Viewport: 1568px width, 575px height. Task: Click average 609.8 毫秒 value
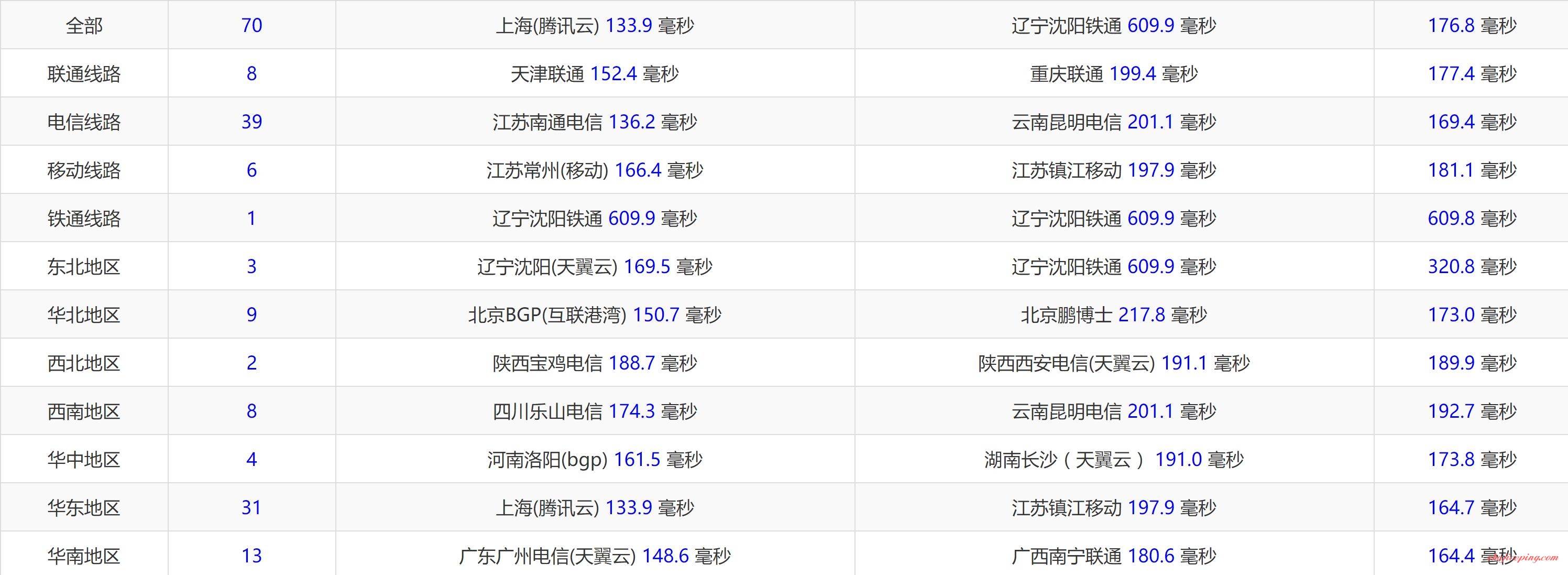tap(1472, 218)
